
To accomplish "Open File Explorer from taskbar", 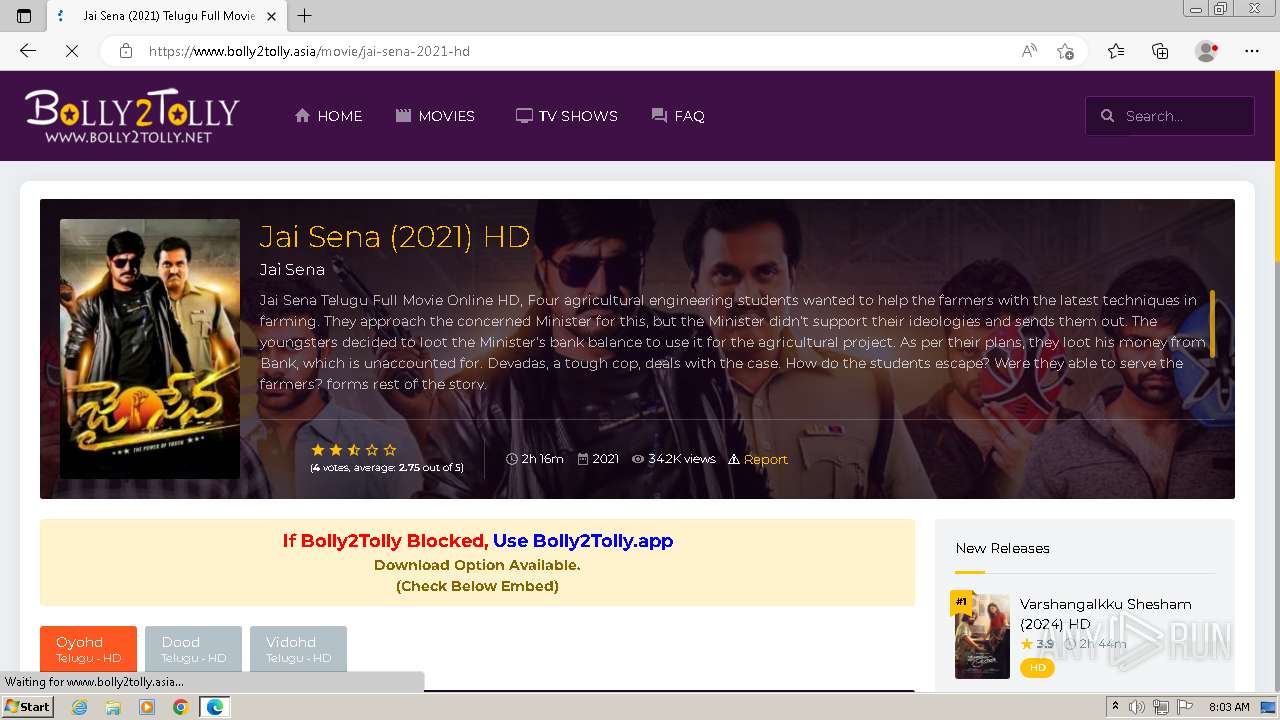I will click(113, 707).
